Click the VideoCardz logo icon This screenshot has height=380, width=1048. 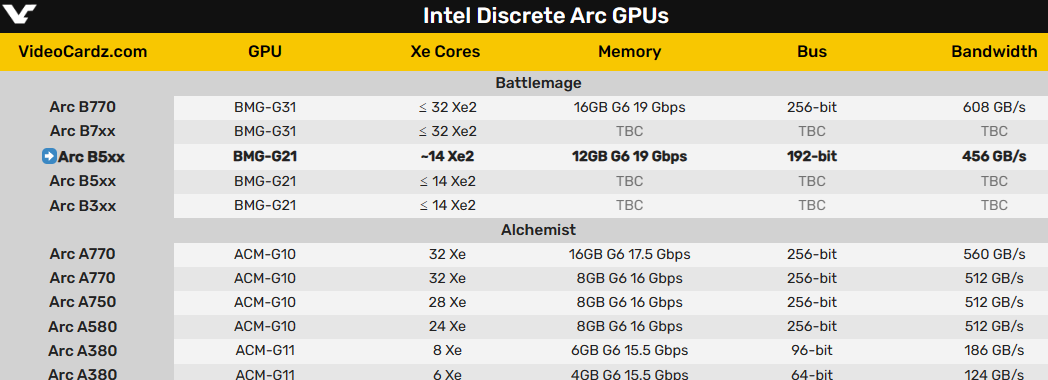19,12
